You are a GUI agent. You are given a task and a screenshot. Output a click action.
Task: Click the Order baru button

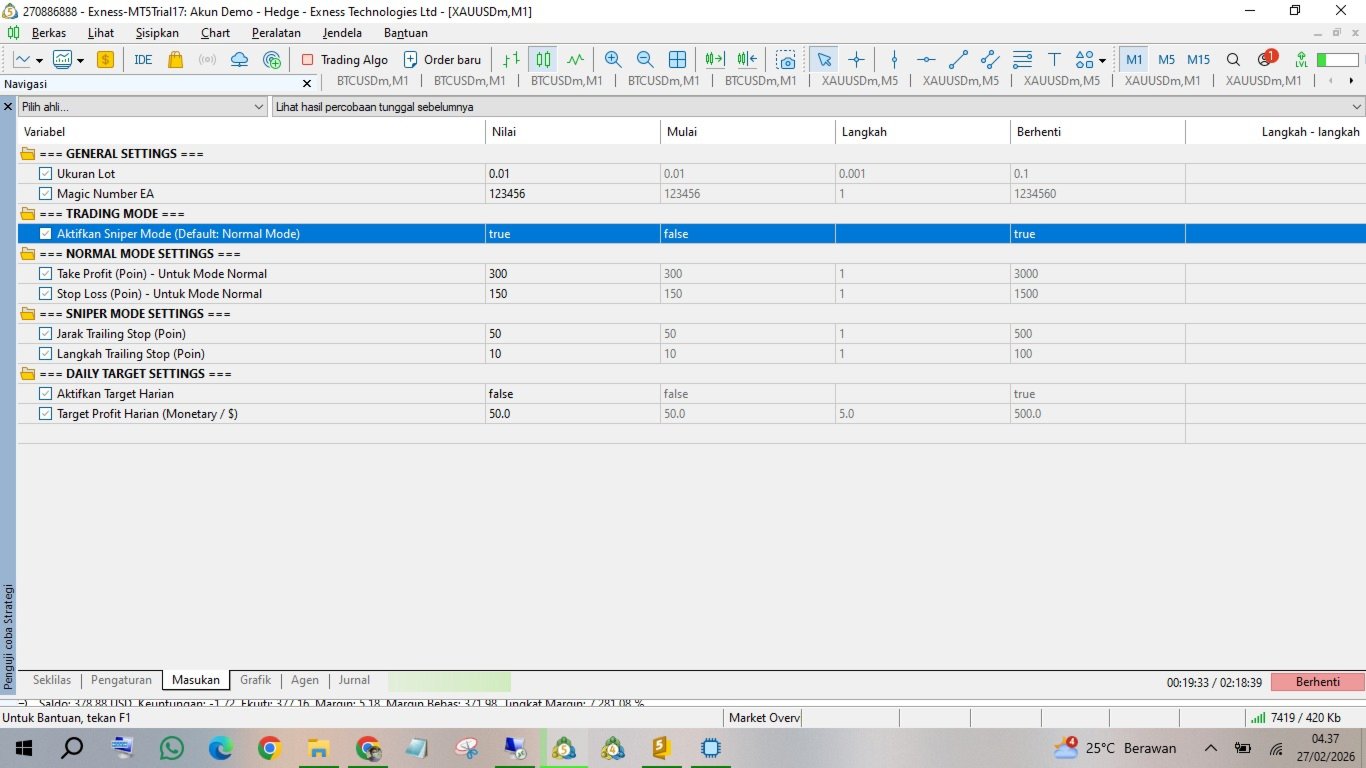442,60
